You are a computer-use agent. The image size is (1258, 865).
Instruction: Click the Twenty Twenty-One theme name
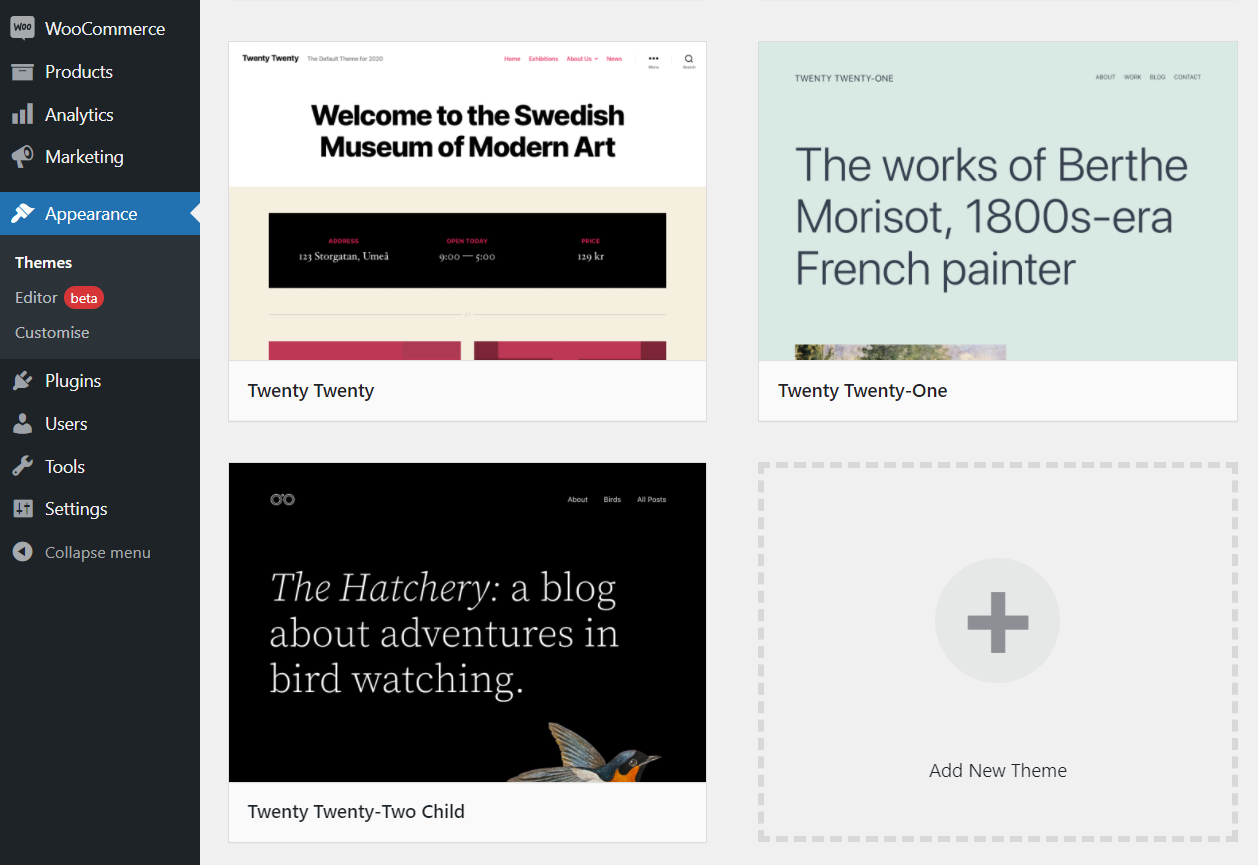(x=863, y=391)
